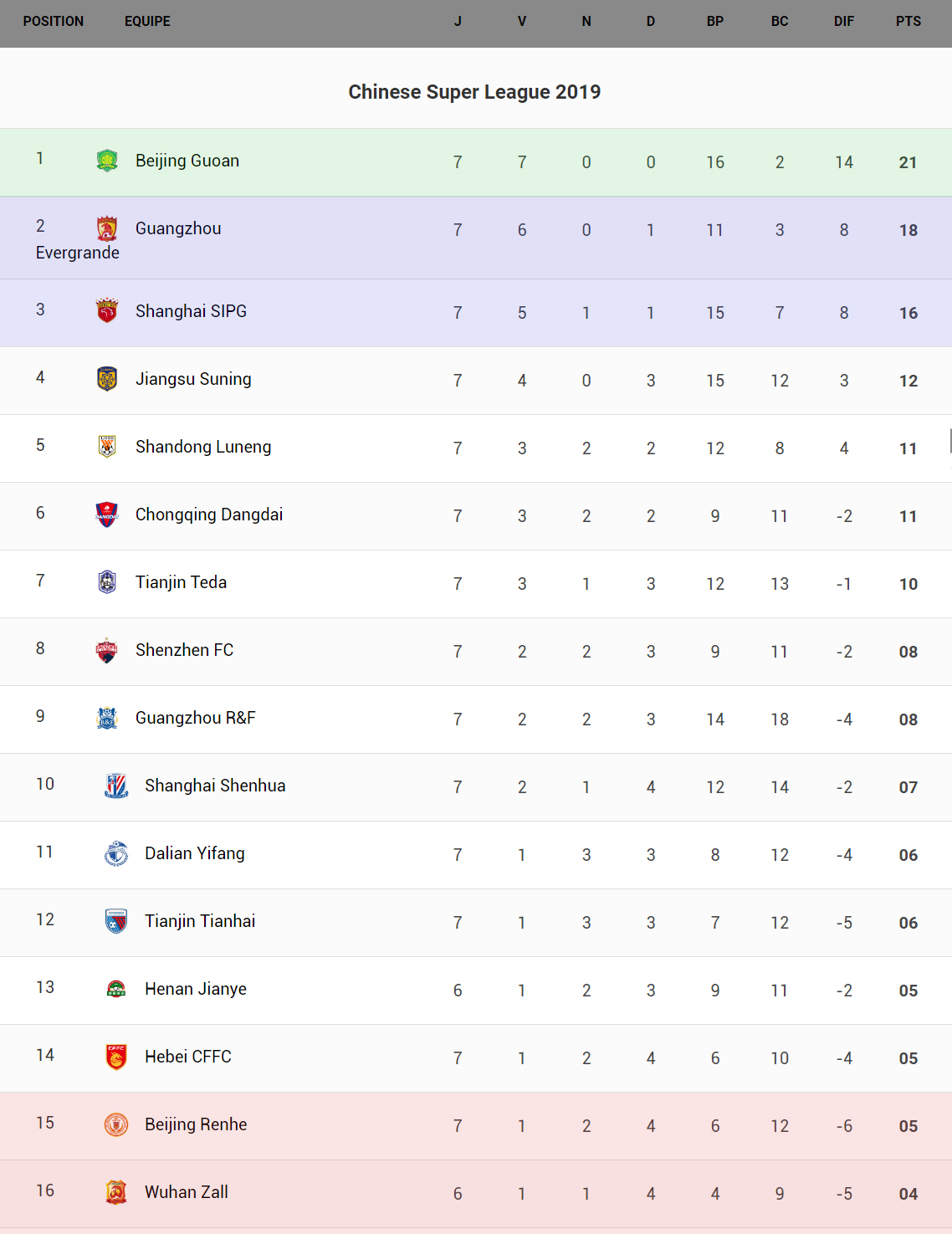Image resolution: width=952 pixels, height=1234 pixels.
Task: Click the EQUIPE column header
Action: [147, 22]
